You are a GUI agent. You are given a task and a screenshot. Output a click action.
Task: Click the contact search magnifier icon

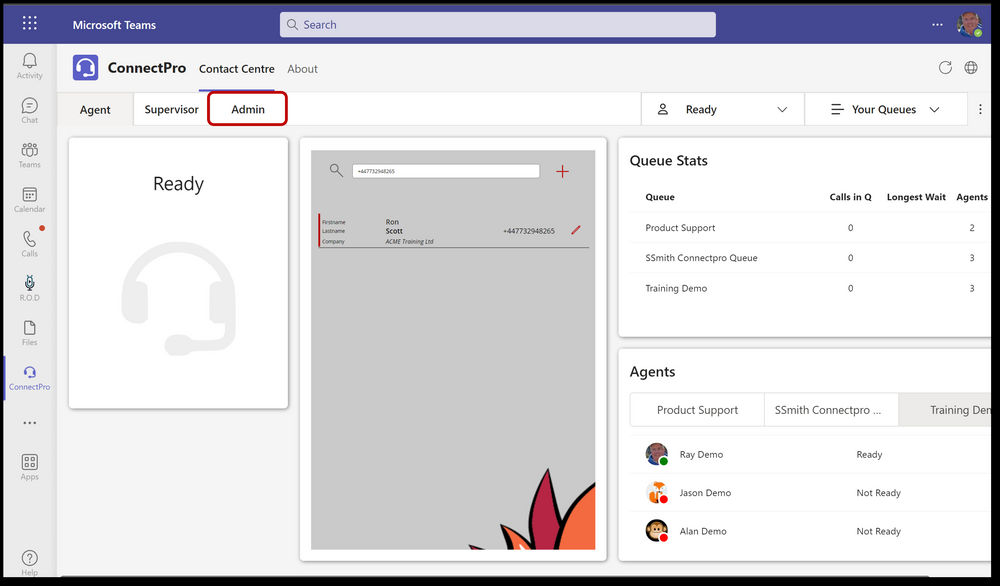coord(336,170)
